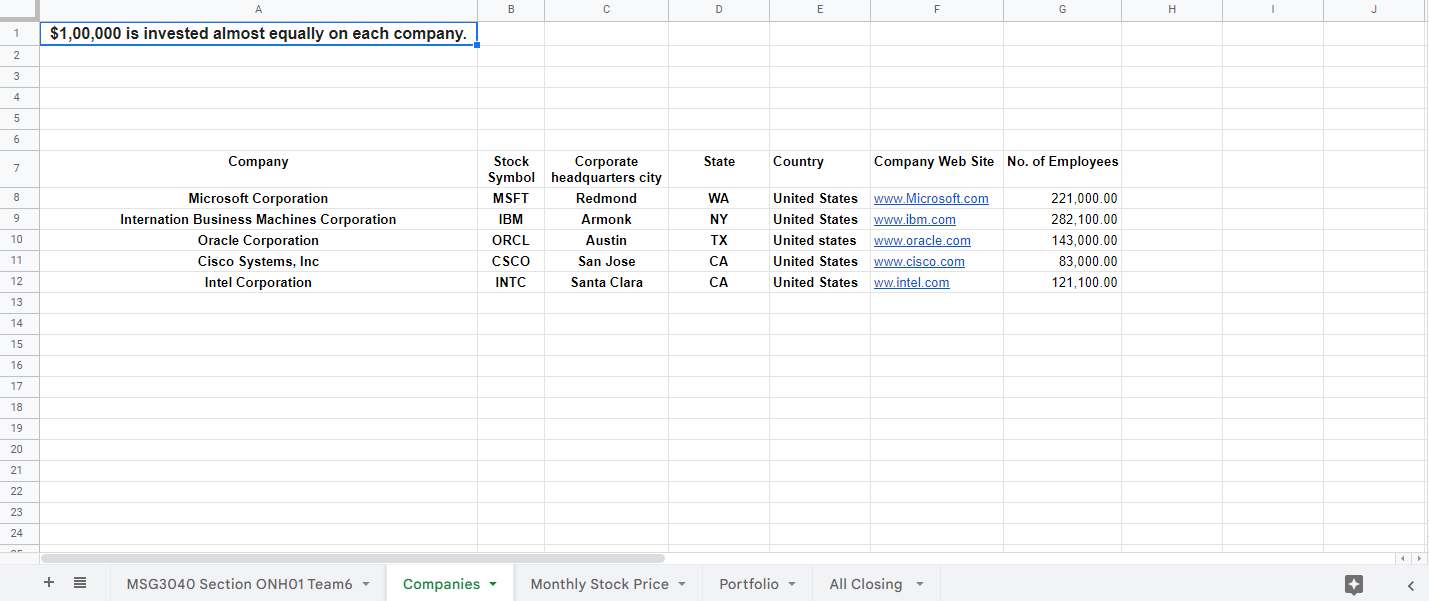Select 'State' header cell

(x=719, y=169)
